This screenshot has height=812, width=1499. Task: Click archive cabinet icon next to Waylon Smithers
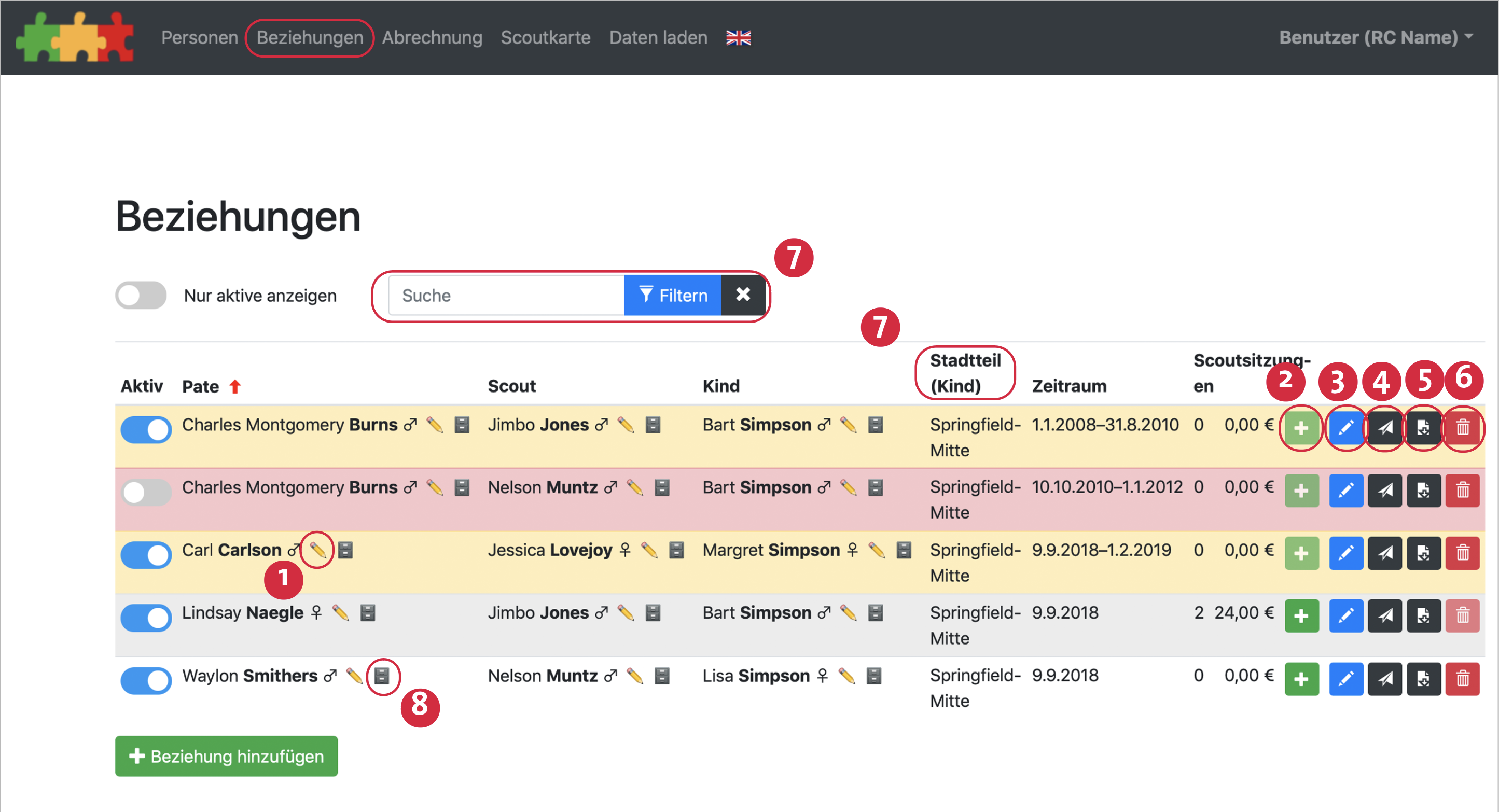pyautogui.click(x=382, y=676)
